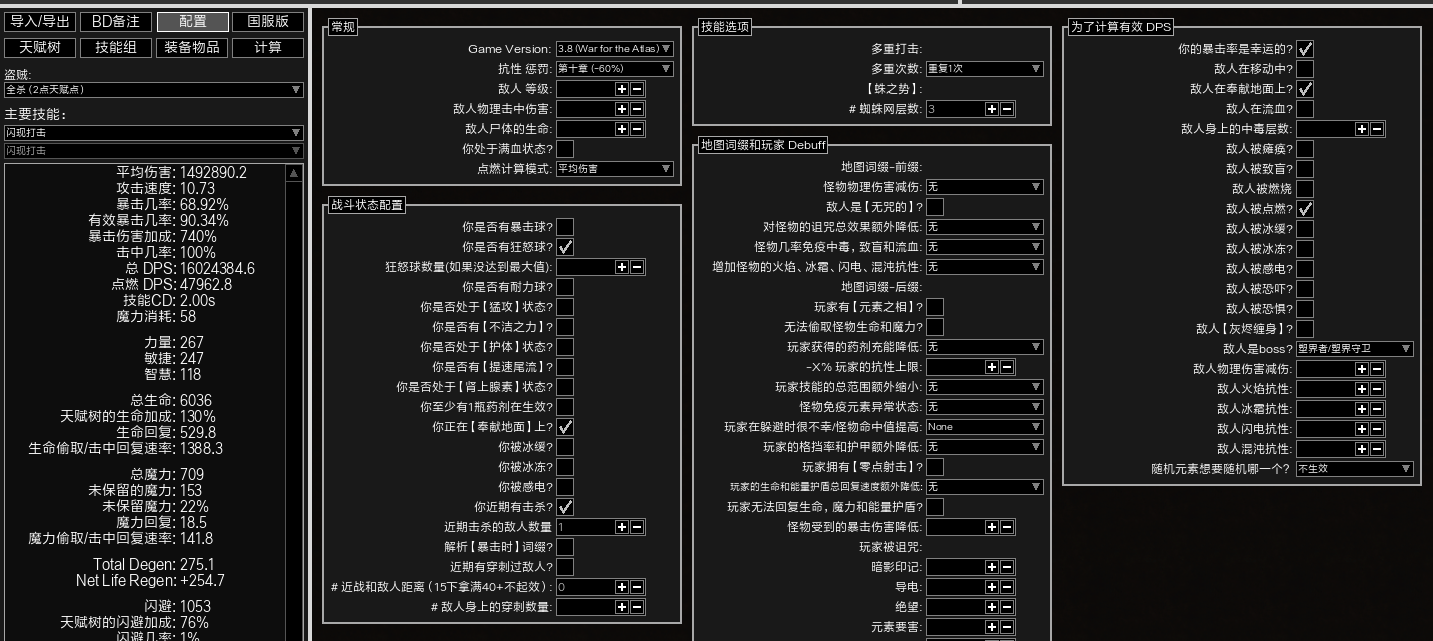Toggle 你是否有暴击球 checkbox

point(565,227)
